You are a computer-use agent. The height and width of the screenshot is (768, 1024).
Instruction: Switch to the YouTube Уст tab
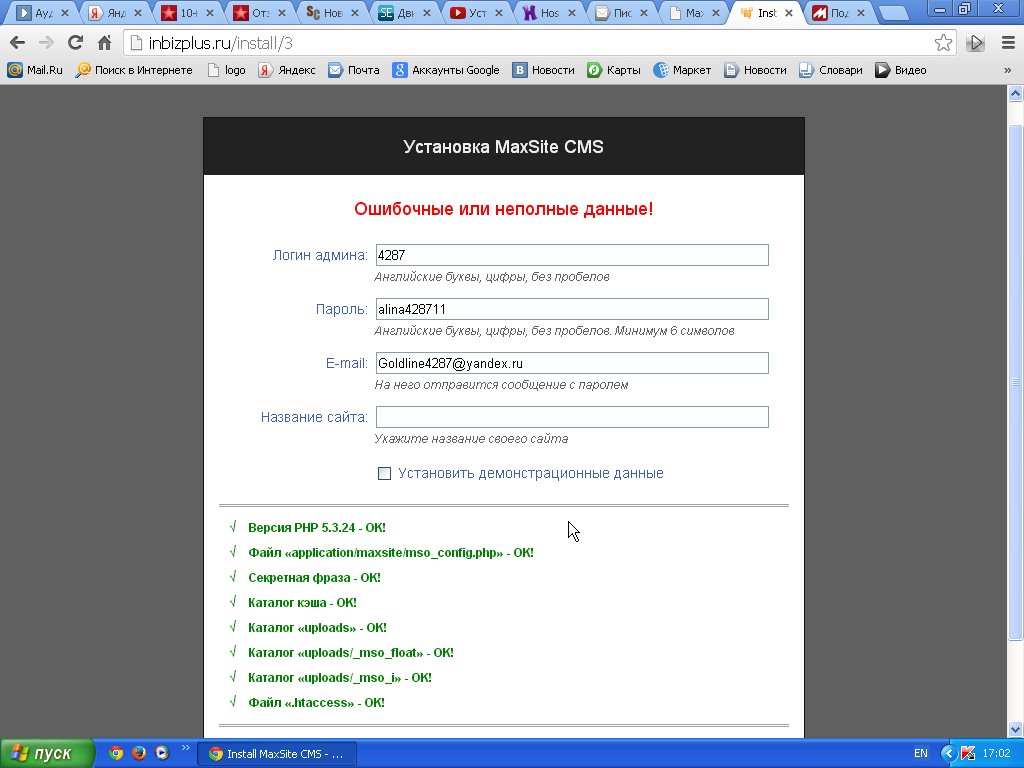477,12
